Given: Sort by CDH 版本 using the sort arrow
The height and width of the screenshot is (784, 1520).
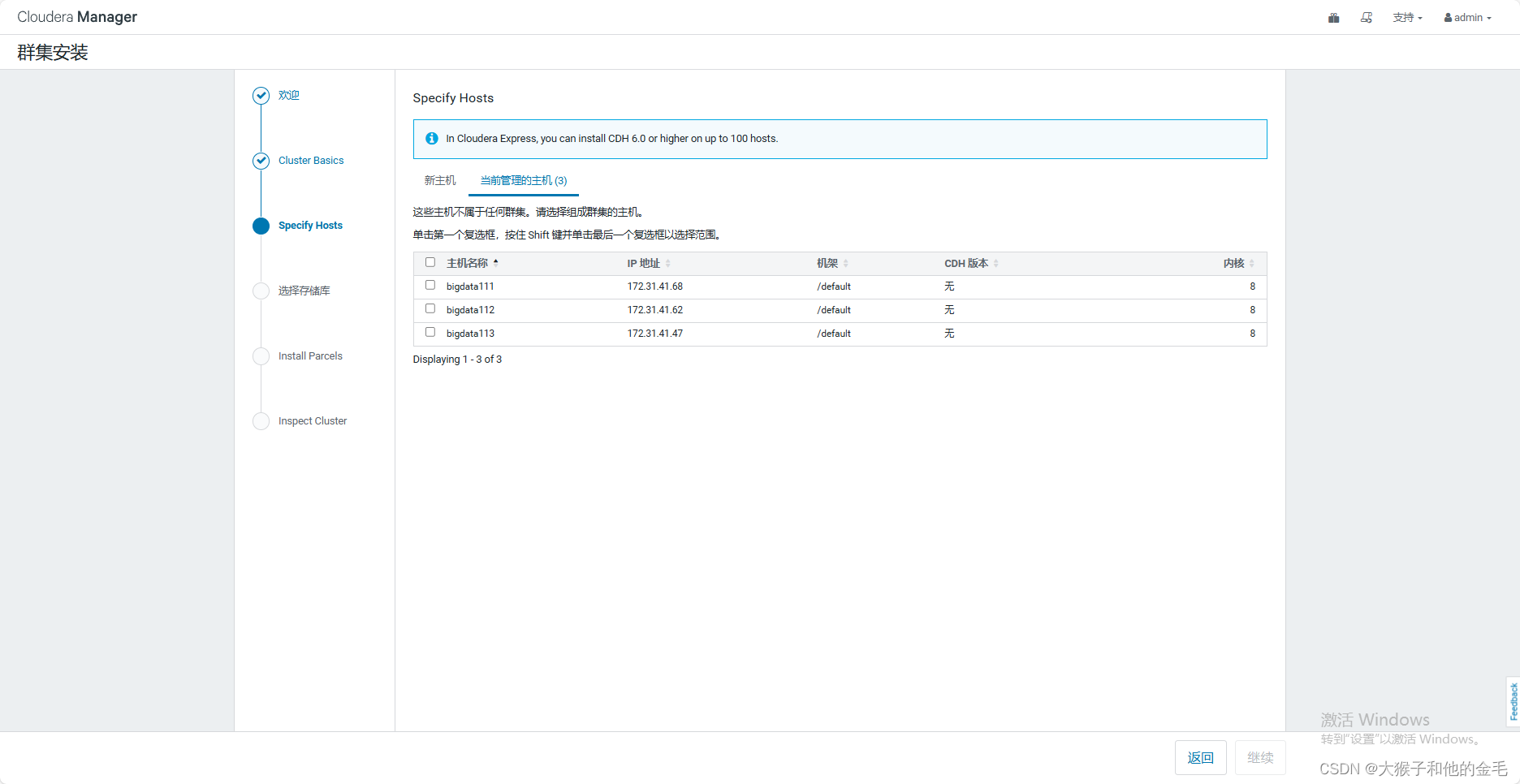Looking at the screenshot, I should tap(996, 263).
